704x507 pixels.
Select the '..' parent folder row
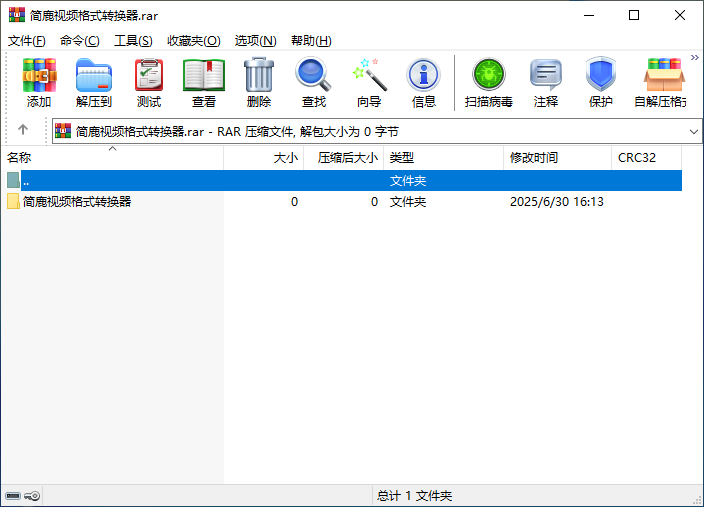(344, 181)
